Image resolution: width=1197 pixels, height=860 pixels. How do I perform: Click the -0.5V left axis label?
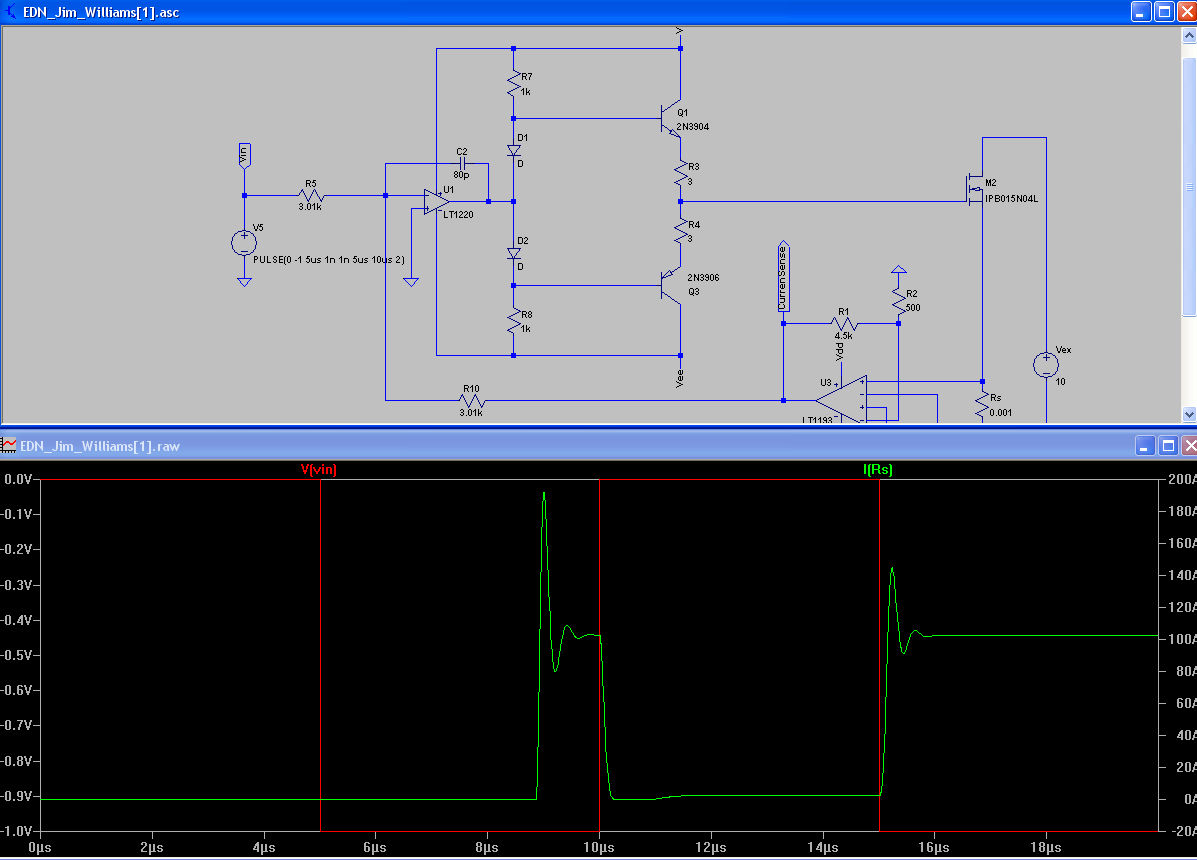click(16, 655)
